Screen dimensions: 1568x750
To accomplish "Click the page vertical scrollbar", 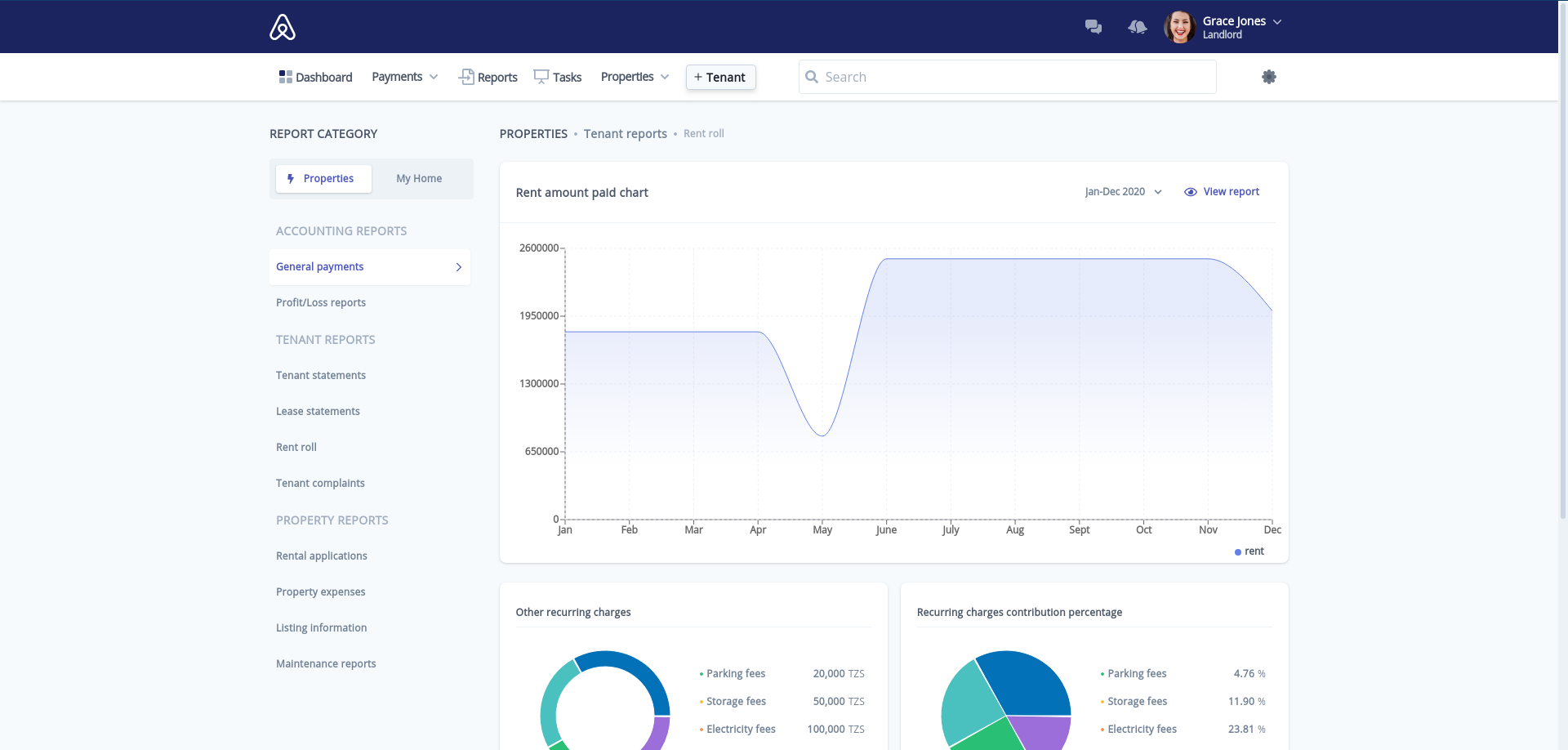I will coord(1563,261).
